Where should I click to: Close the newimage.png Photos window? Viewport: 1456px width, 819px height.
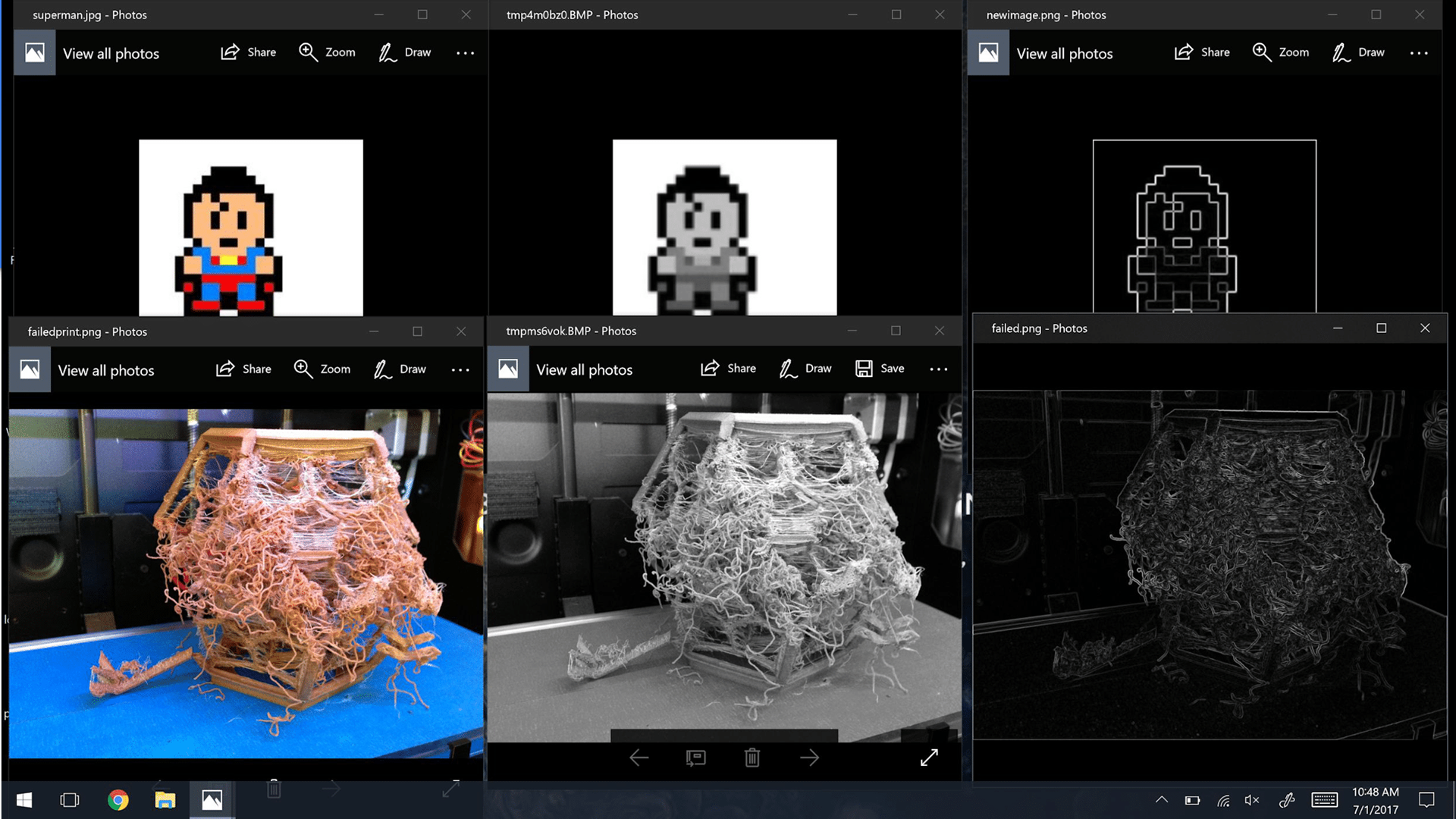pos(1420,14)
